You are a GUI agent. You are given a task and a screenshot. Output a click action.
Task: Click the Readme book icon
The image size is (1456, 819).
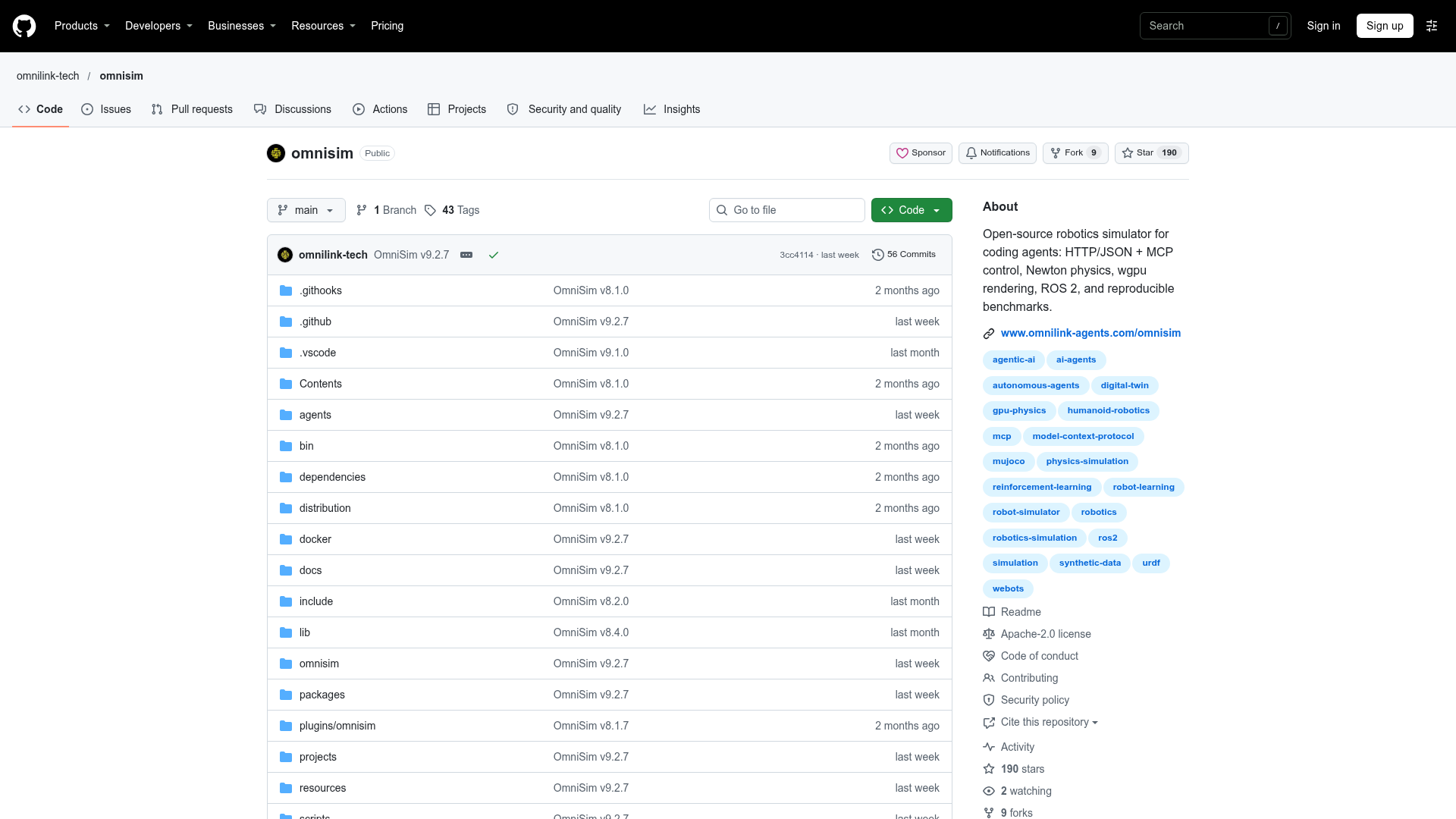coord(989,612)
